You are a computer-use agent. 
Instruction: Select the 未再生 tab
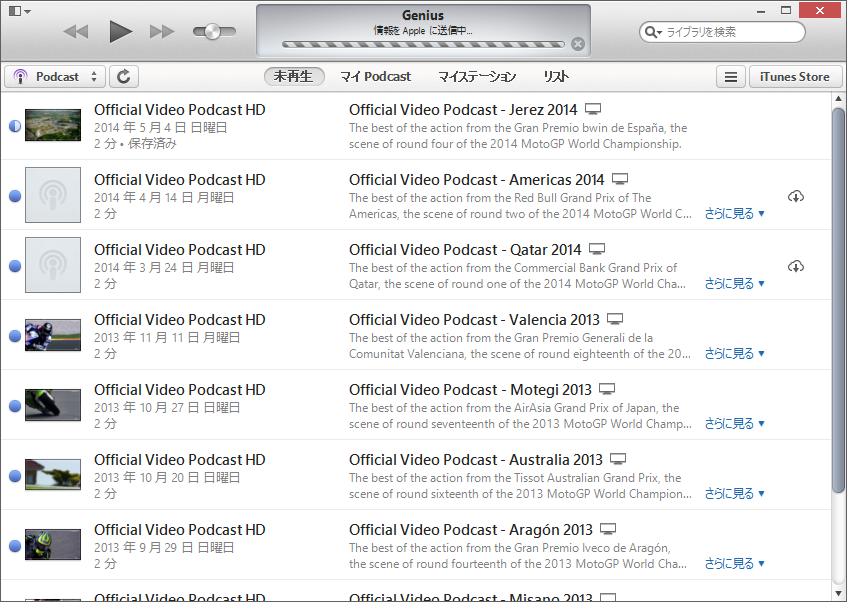click(294, 77)
